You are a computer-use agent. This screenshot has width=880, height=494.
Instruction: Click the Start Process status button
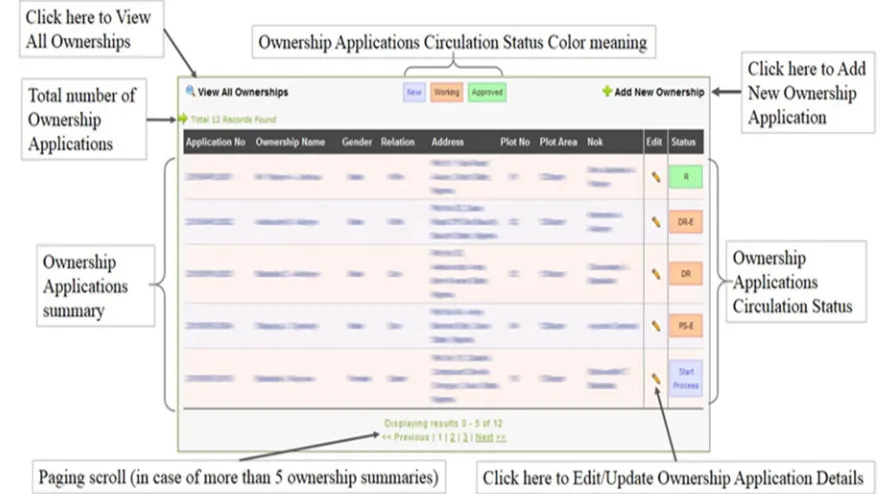point(686,378)
